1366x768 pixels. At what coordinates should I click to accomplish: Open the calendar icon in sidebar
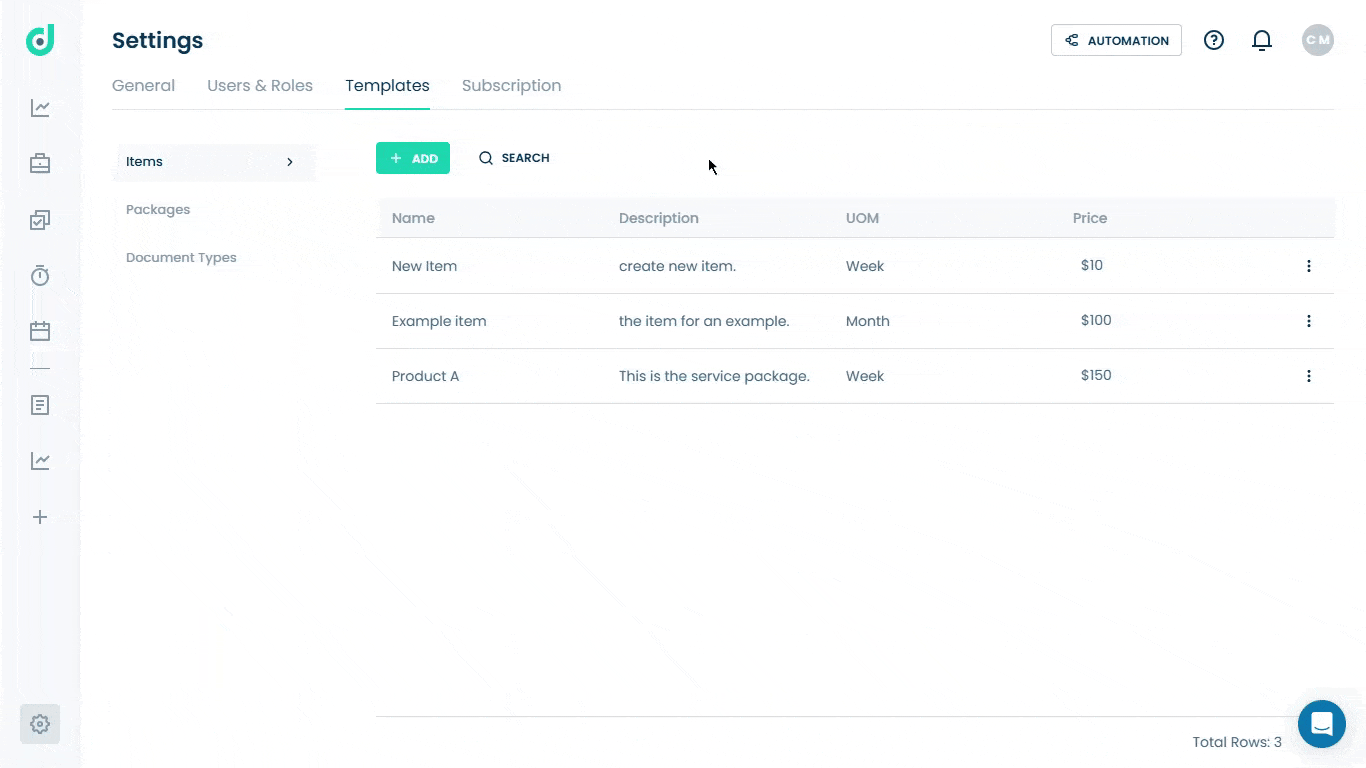pos(40,331)
